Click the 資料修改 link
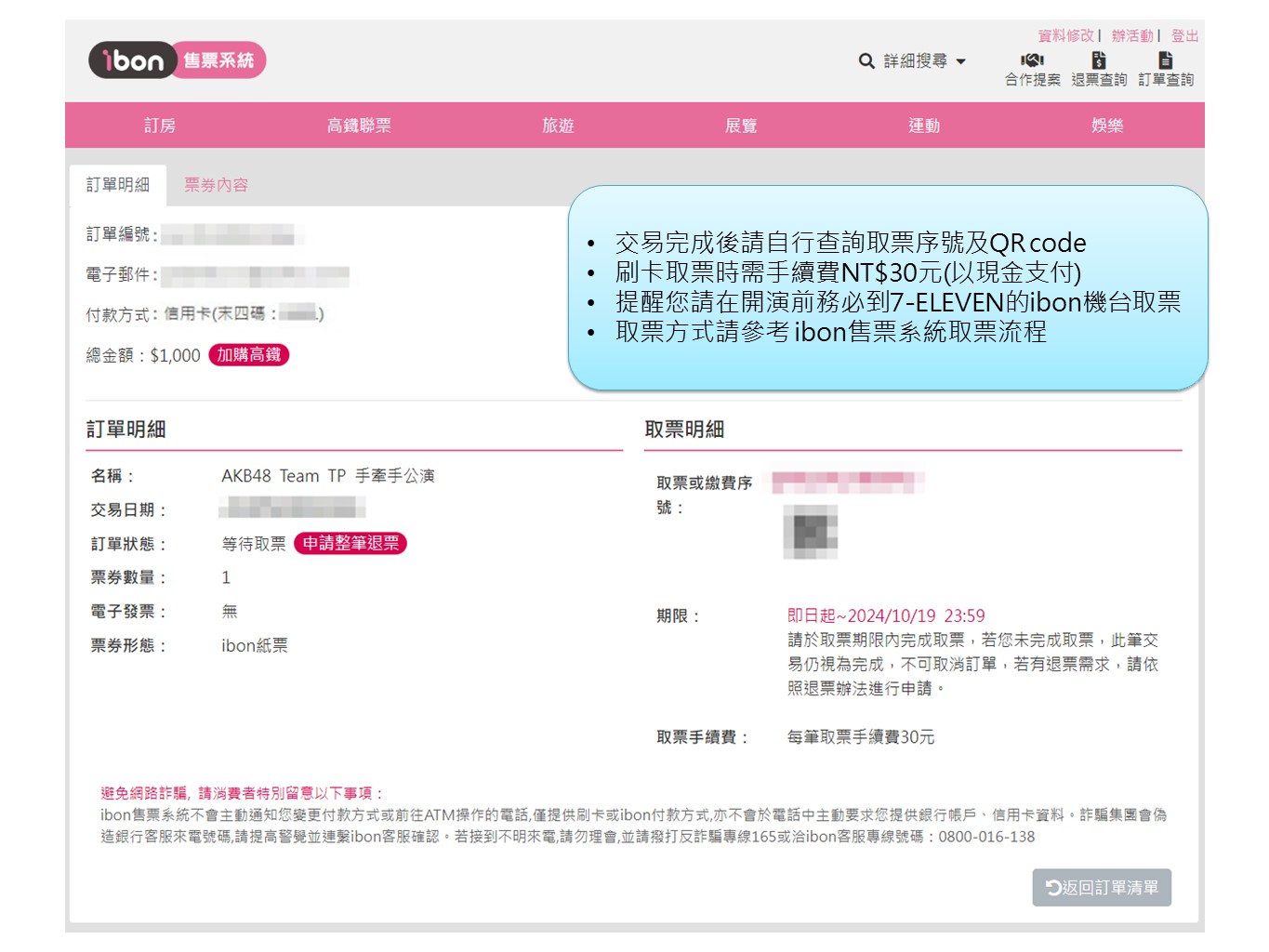Image resolution: width=1269 pixels, height=952 pixels. pos(1065,36)
